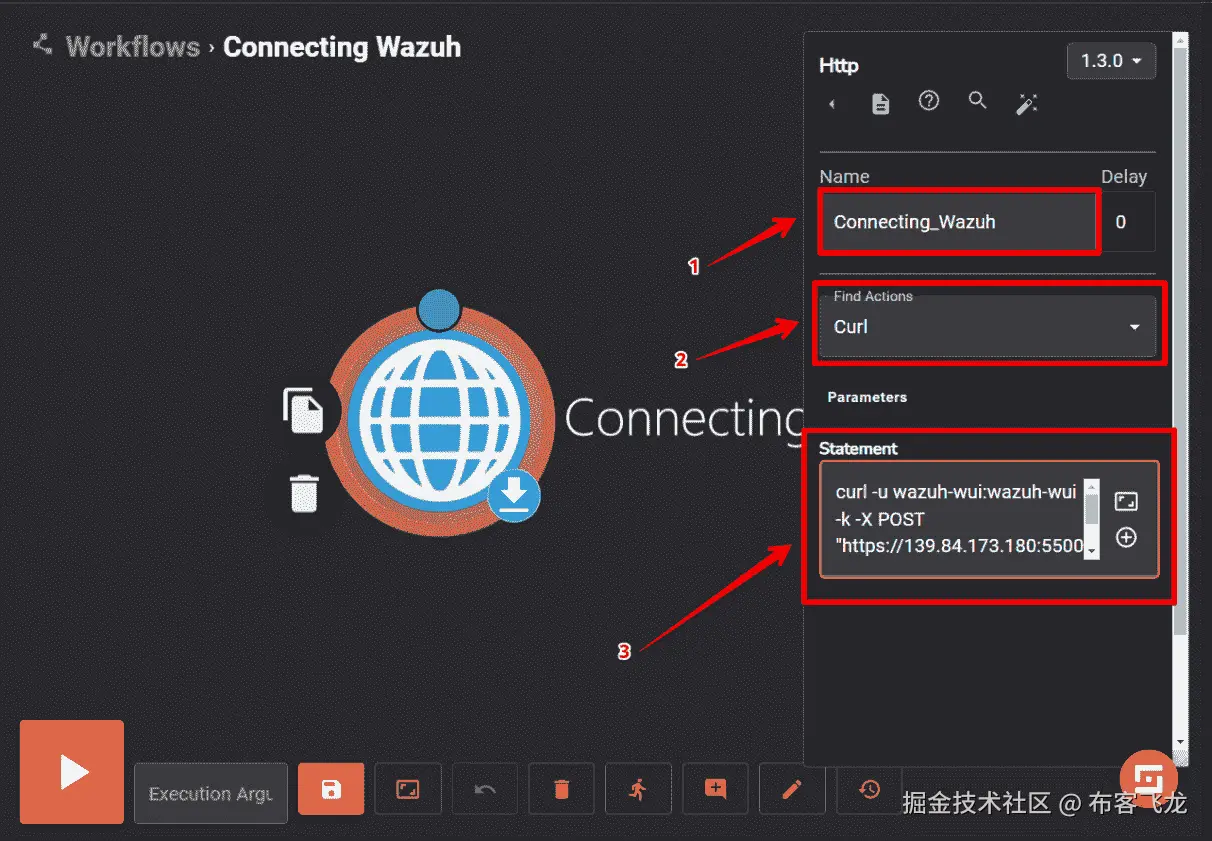Click the blue connector dot atop the node

438,309
